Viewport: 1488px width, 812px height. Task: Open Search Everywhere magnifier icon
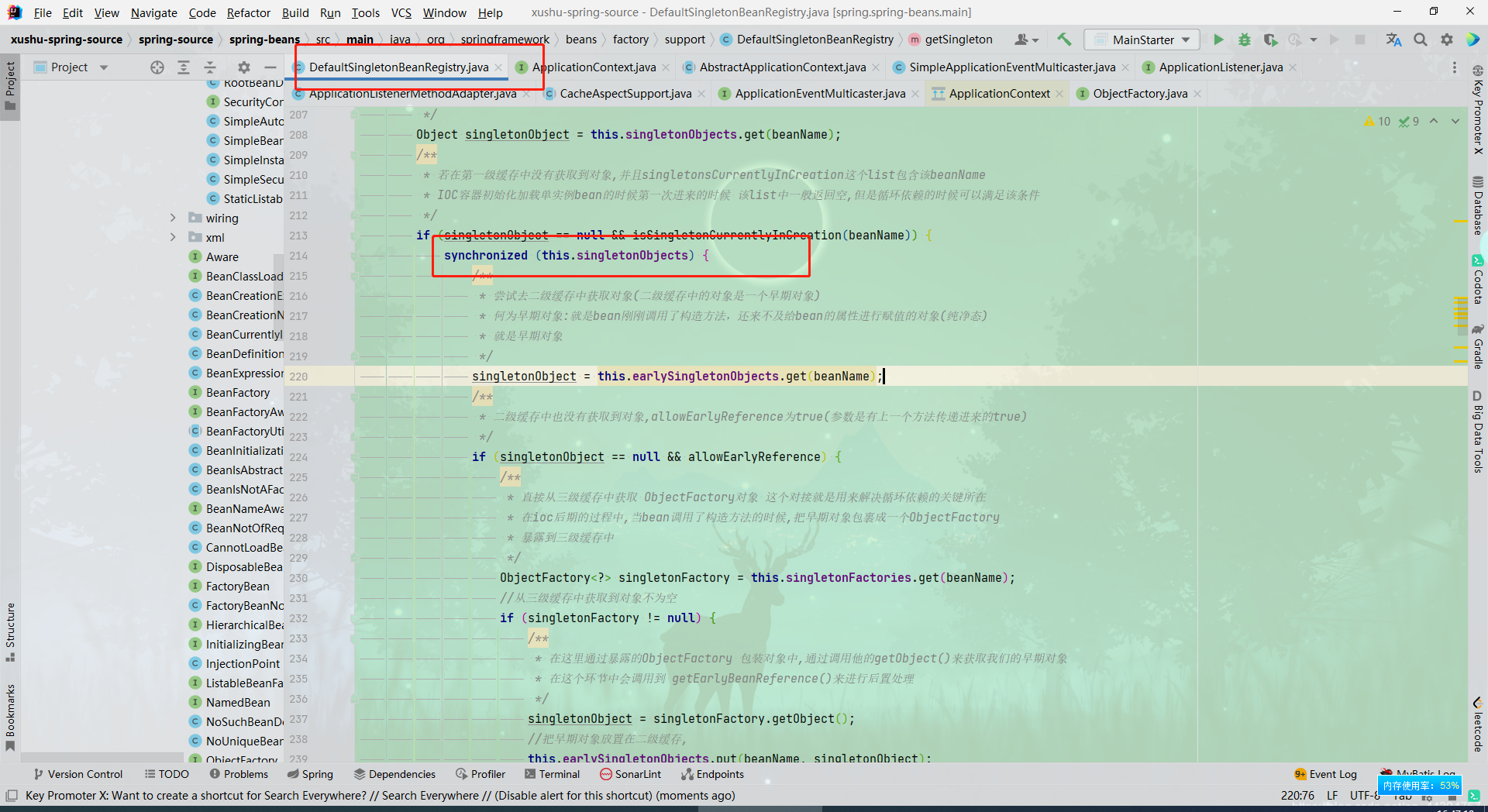[1420, 40]
